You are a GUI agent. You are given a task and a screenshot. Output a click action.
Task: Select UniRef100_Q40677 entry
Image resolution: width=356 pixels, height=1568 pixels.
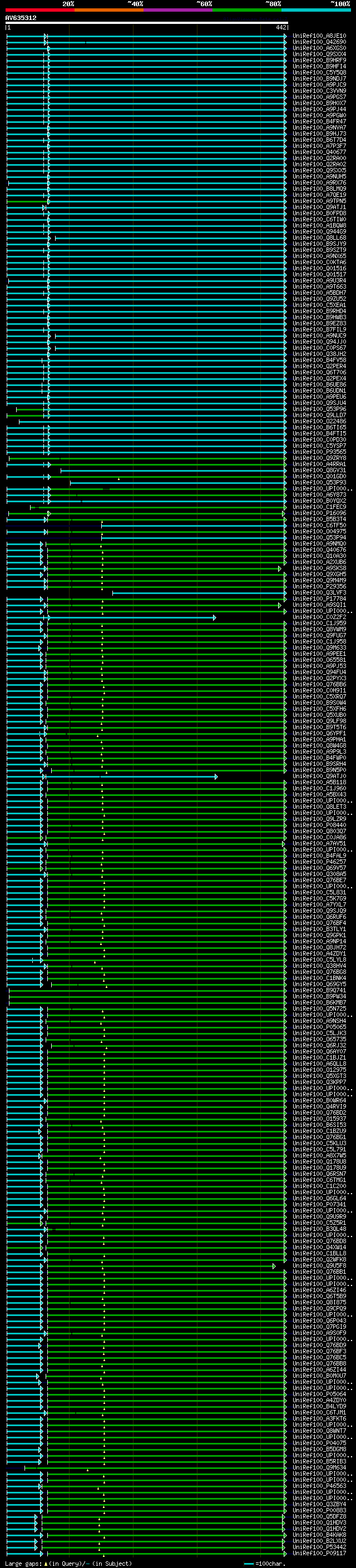319,152
